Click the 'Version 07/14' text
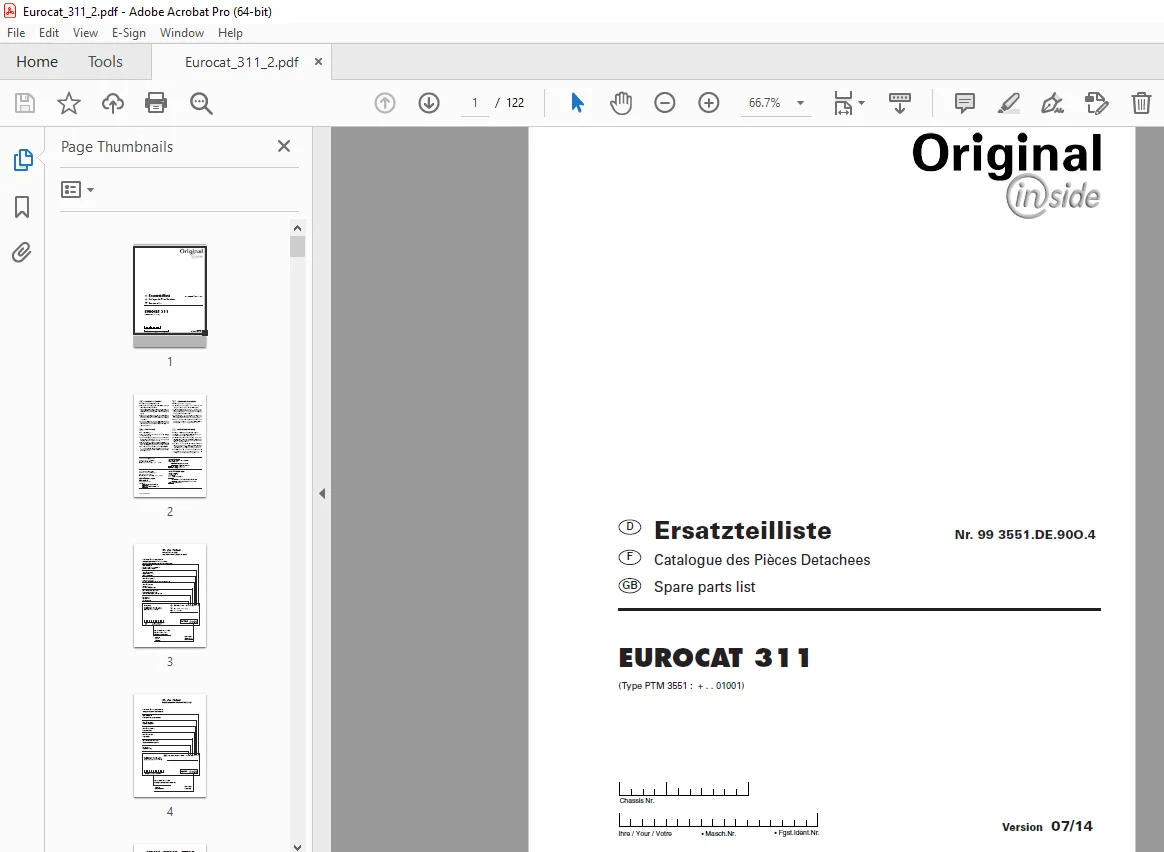This screenshot has width=1164, height=852. tap(1047, 826)
